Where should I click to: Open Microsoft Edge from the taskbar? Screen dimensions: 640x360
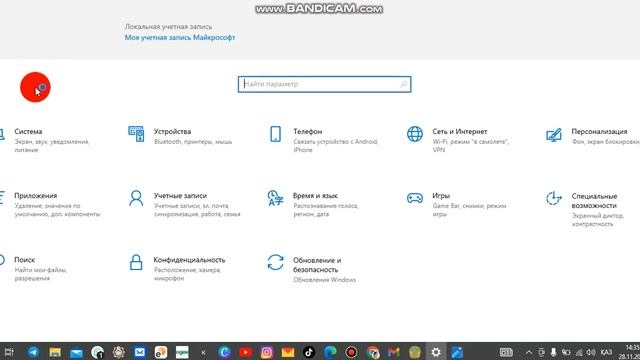(330, 352)
